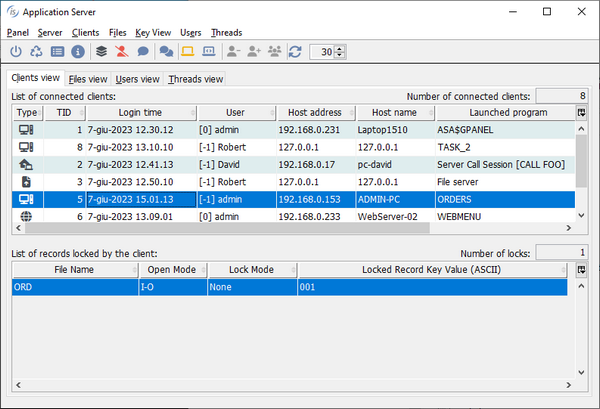Click the double chat bubbles icon
Viewport: 600px width, 409px height.
pyautogui.click(x=166, y=51)
